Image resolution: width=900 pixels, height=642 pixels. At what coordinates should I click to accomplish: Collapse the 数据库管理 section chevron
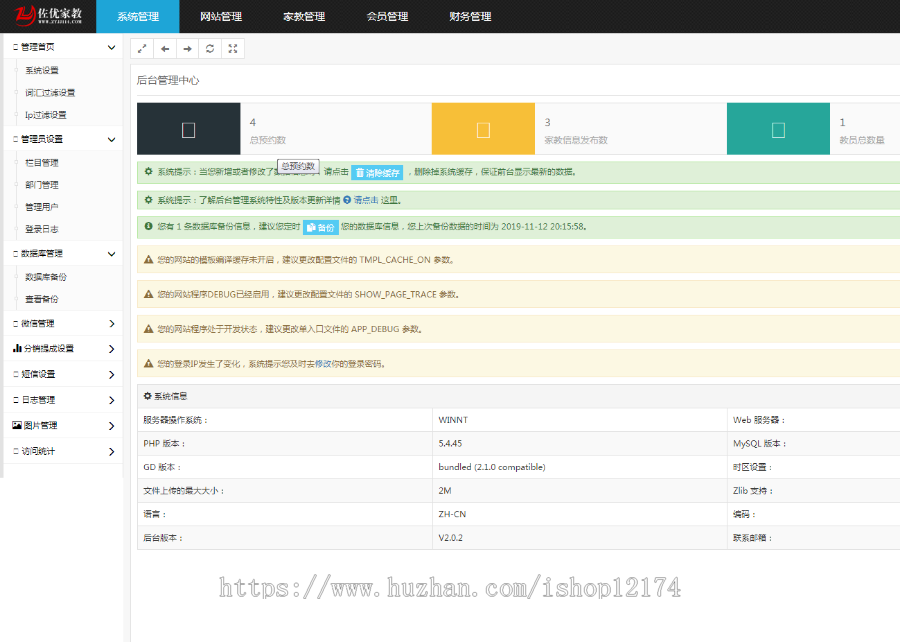coord(111,254)
